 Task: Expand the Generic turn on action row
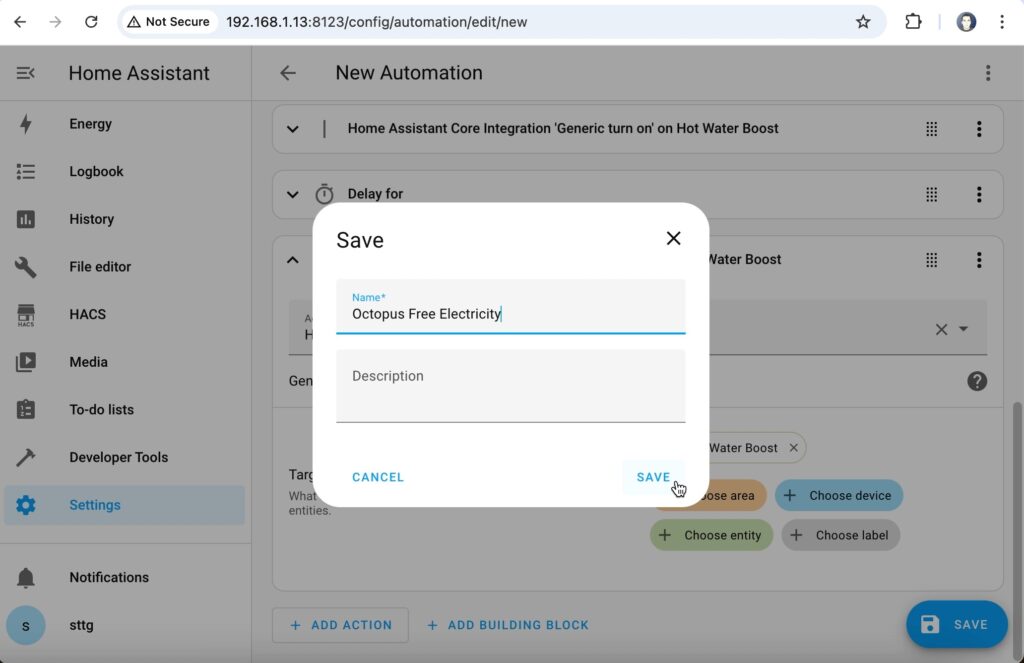click(x=293, y=129)
